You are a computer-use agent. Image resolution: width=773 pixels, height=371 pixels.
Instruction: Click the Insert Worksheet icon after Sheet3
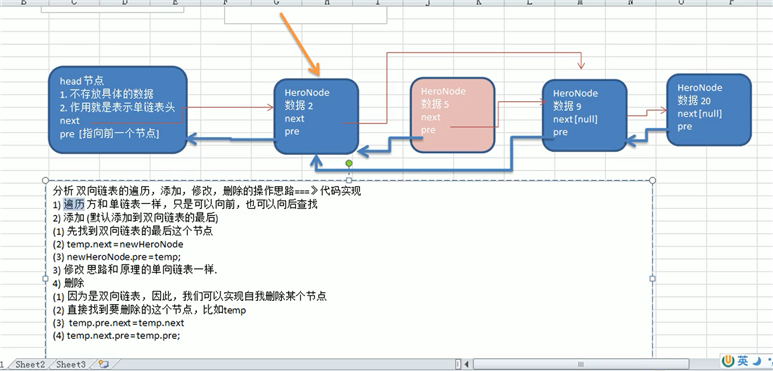103,365
